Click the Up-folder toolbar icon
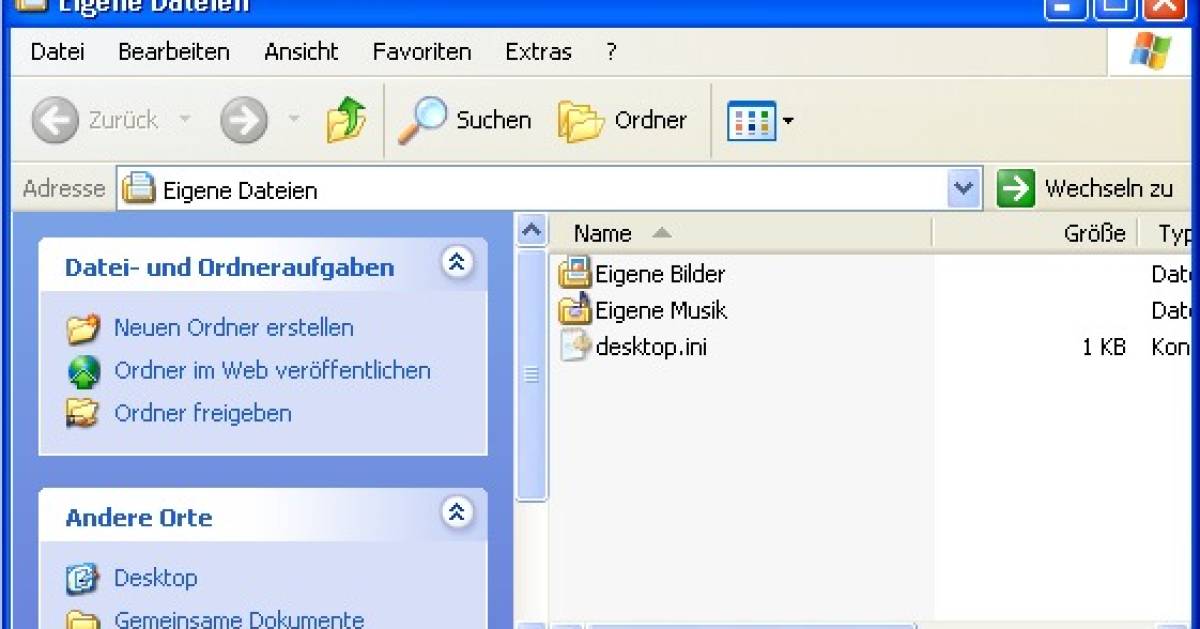This screenshot has width=1200, height=629. point(344,119)
